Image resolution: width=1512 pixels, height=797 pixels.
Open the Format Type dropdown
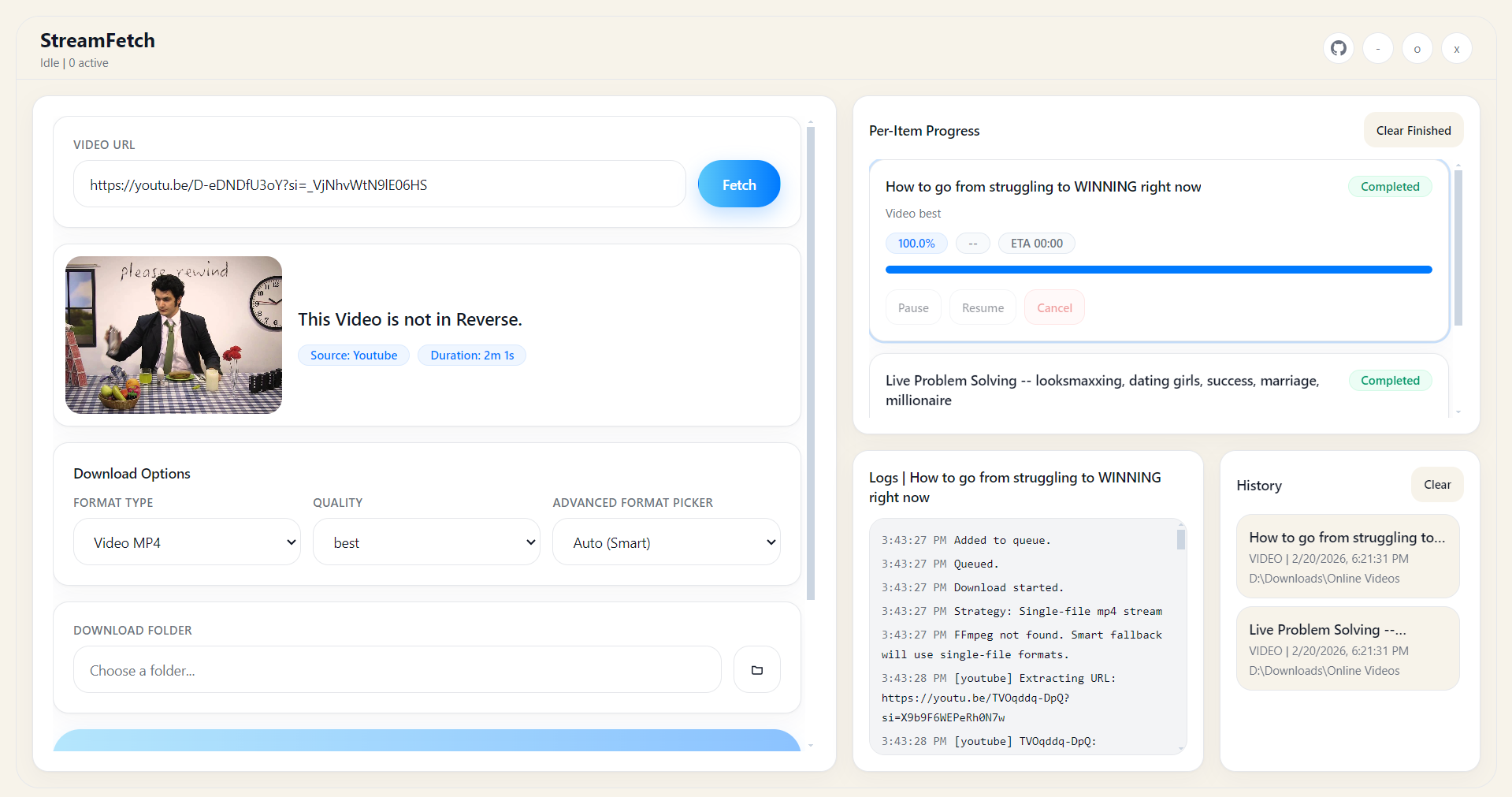coord(187,542)
